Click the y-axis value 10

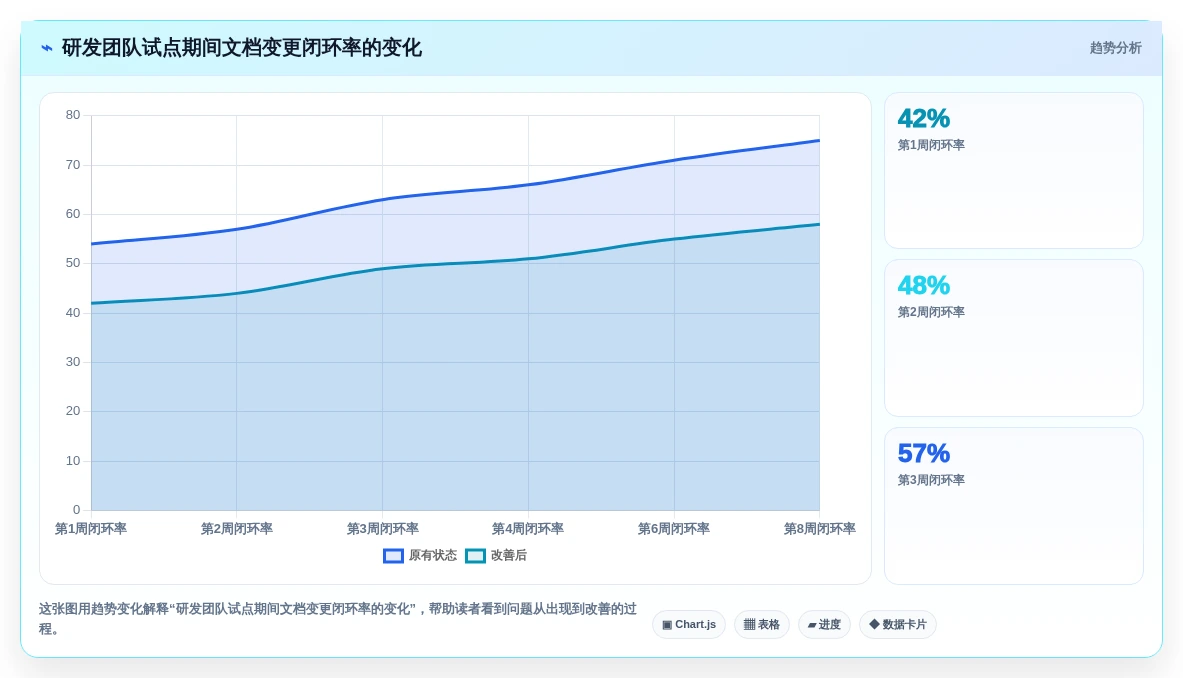point(72,461)
